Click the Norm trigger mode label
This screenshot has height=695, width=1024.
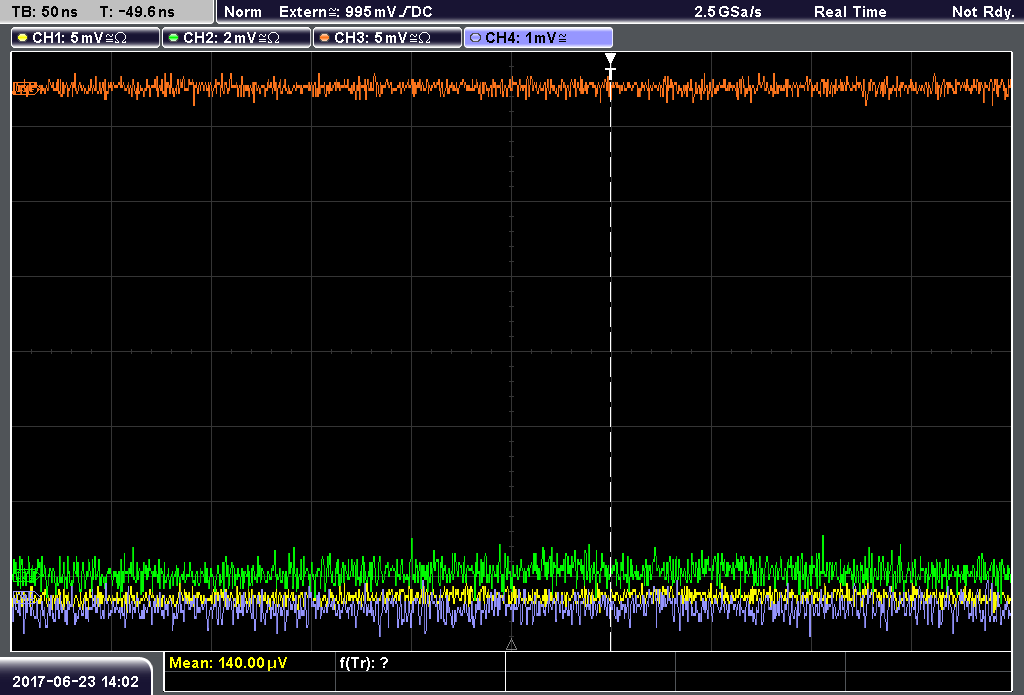[x=243, y=12]
